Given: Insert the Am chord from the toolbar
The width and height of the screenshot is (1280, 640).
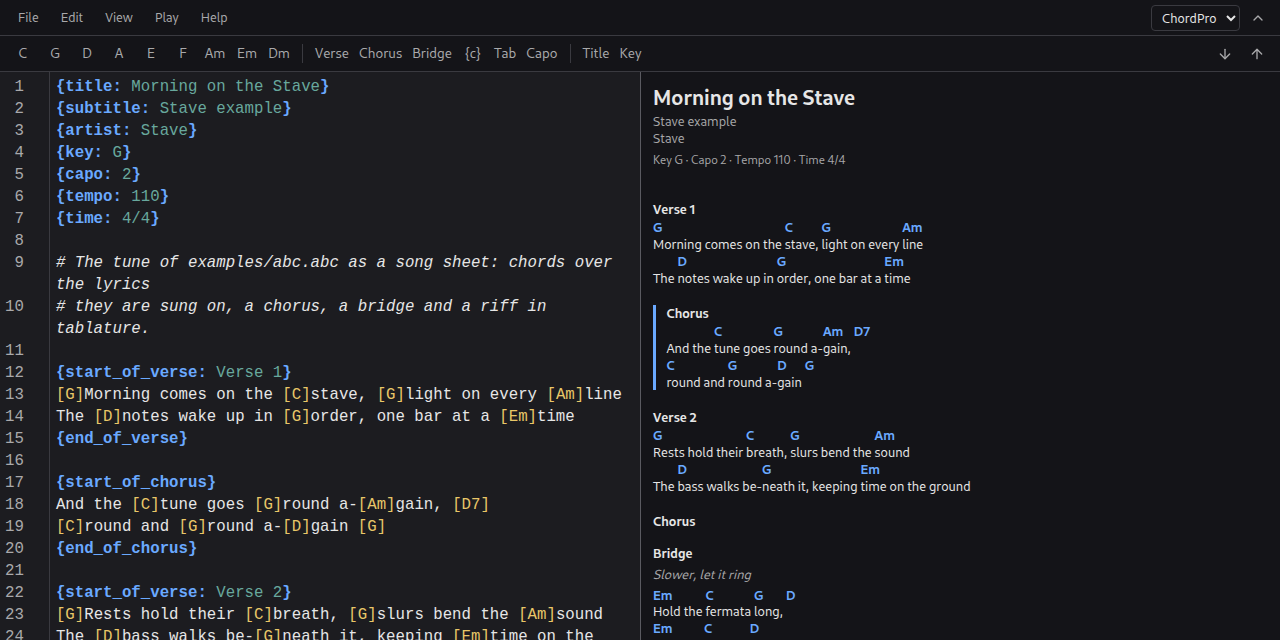Looking at the screenshot, I should pyautogui.click(x=215, y=54).
